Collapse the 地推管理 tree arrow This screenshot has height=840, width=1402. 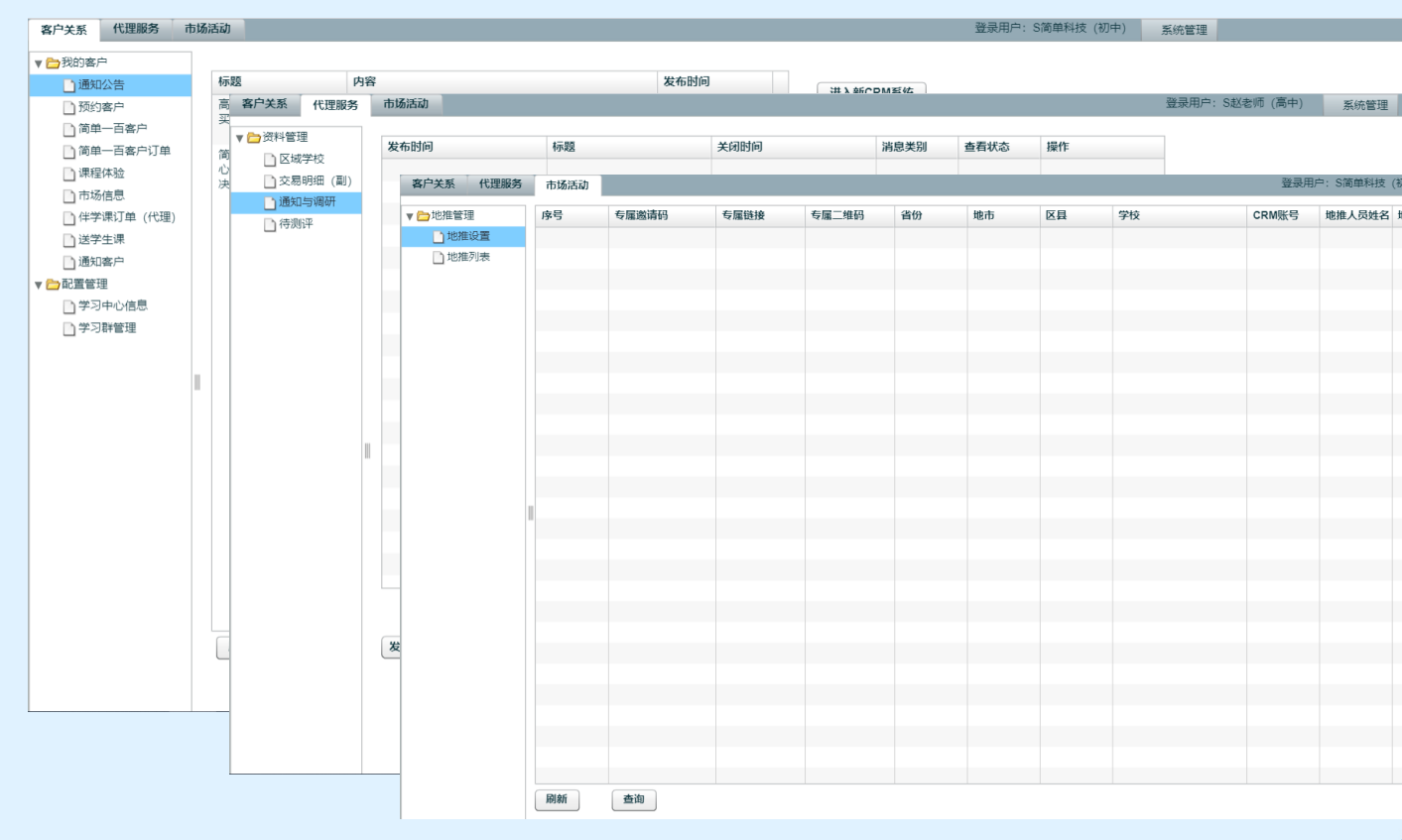point(409,216)
